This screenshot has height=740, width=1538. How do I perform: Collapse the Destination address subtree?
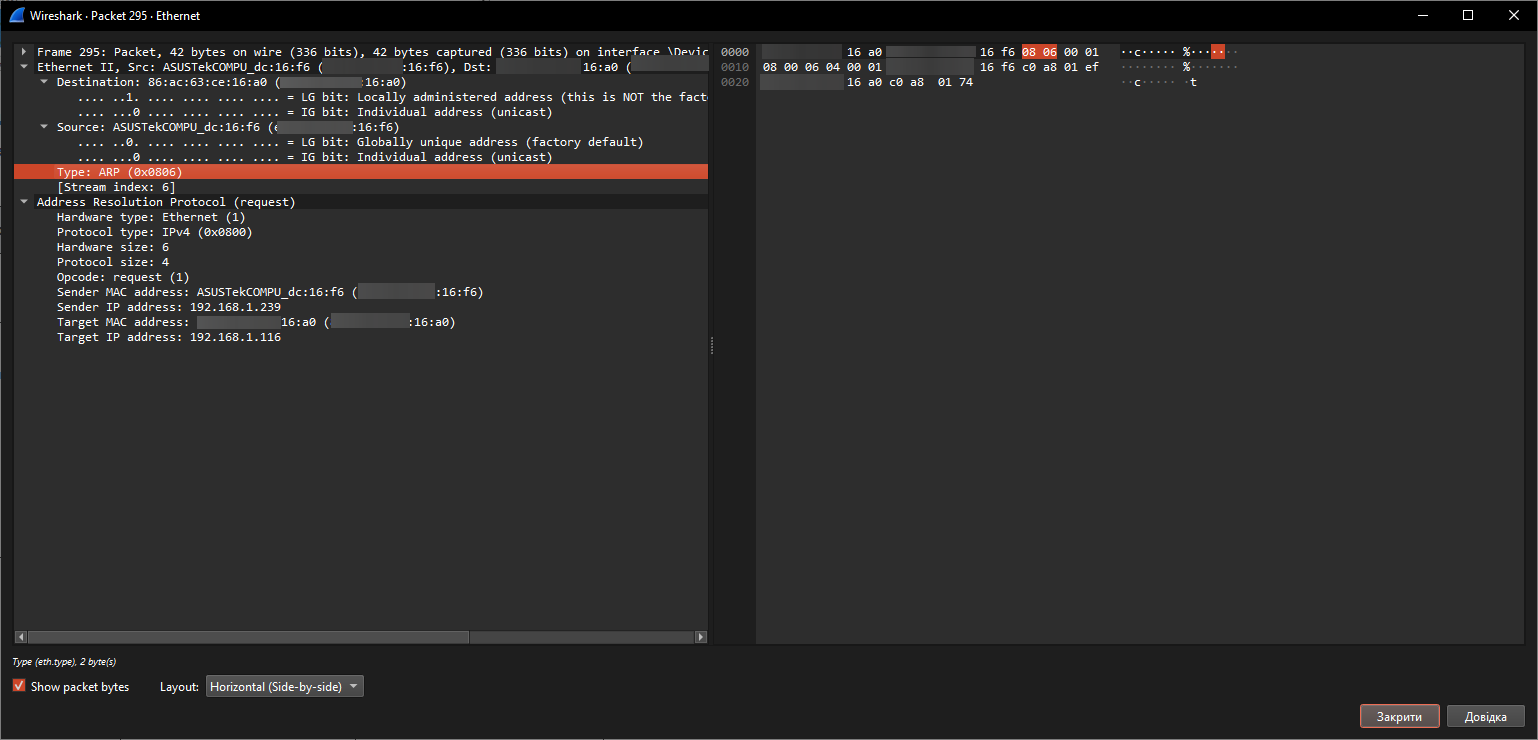[44, 81]
